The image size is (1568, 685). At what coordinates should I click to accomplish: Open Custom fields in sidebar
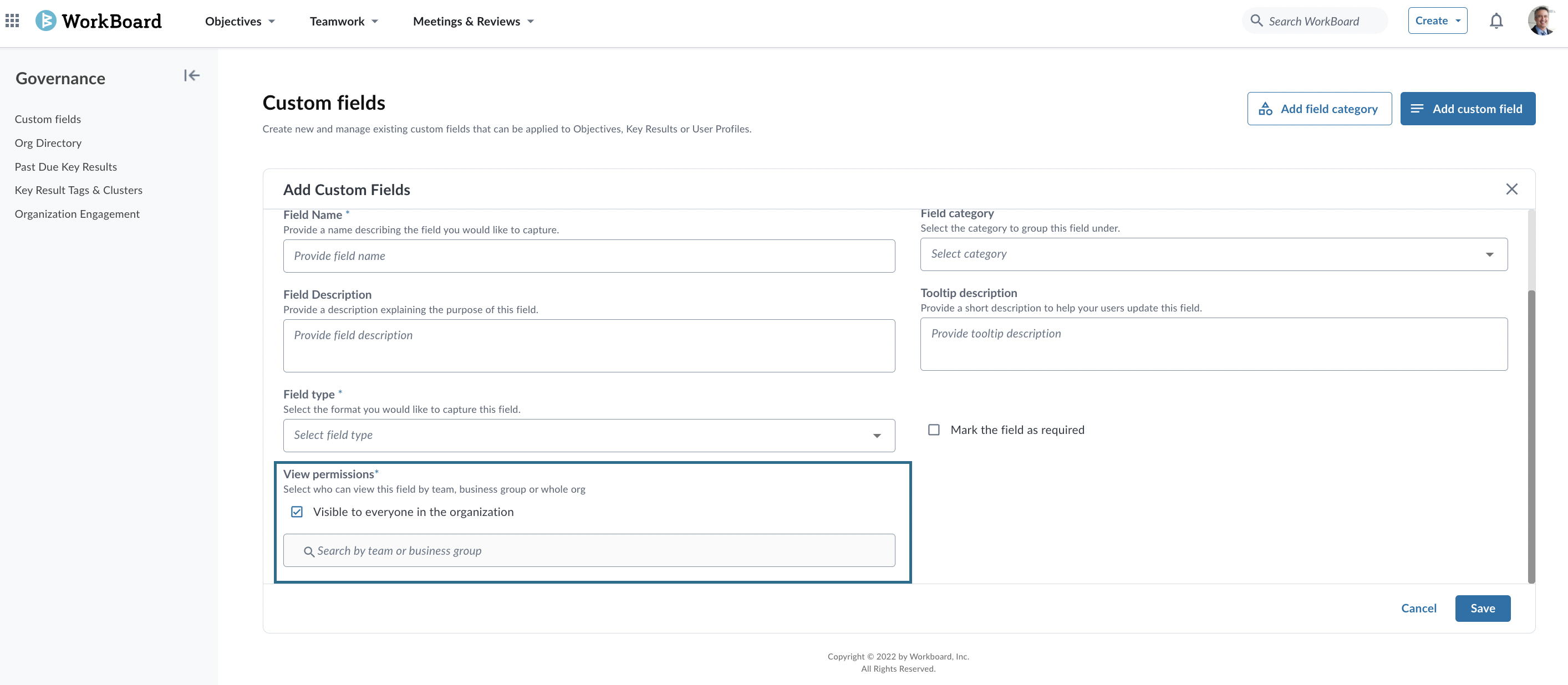tap(48, 119)
